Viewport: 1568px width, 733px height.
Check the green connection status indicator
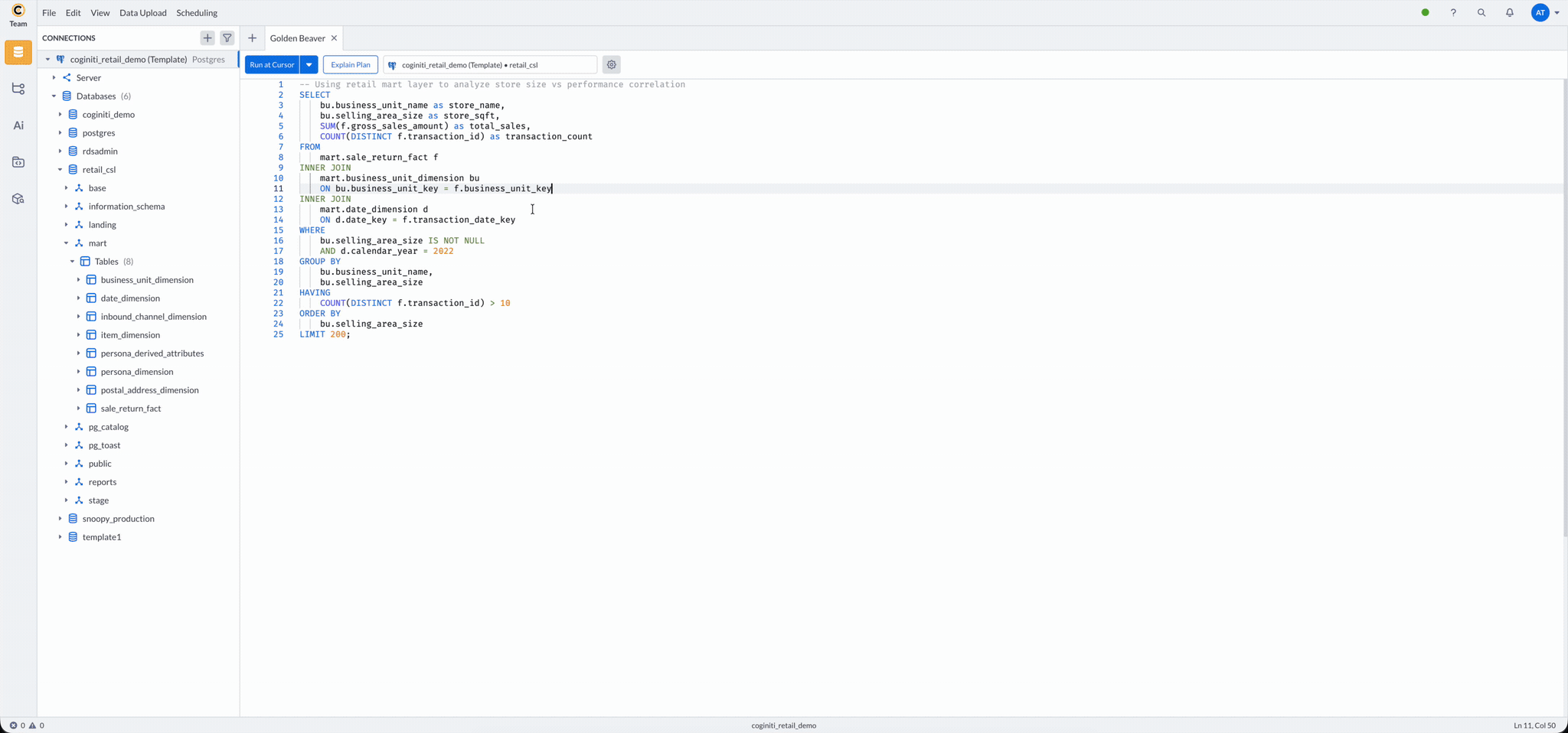pyautogui.click(x=1425, y=12)
